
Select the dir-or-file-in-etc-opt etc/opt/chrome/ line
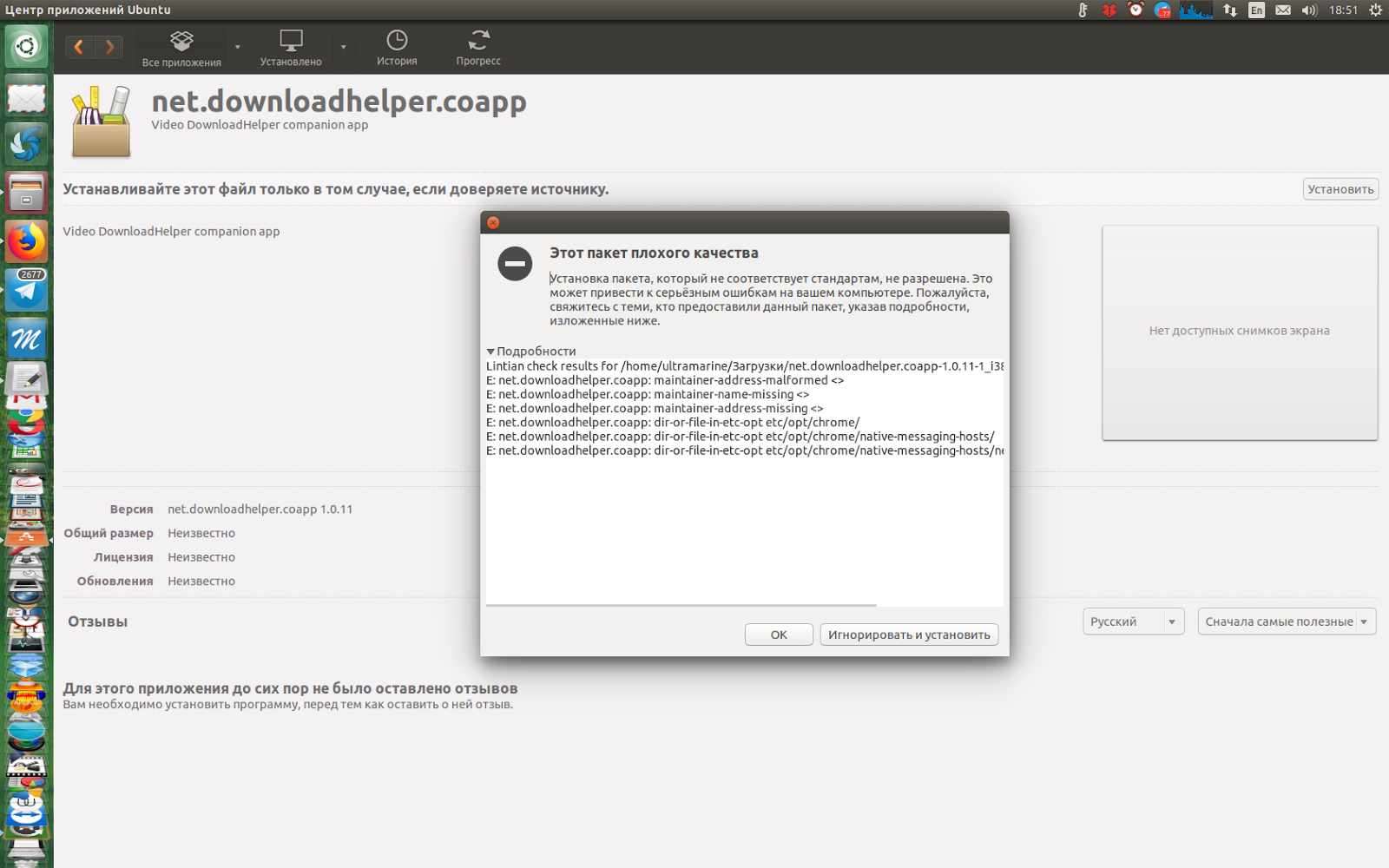[x=673, y=423]
